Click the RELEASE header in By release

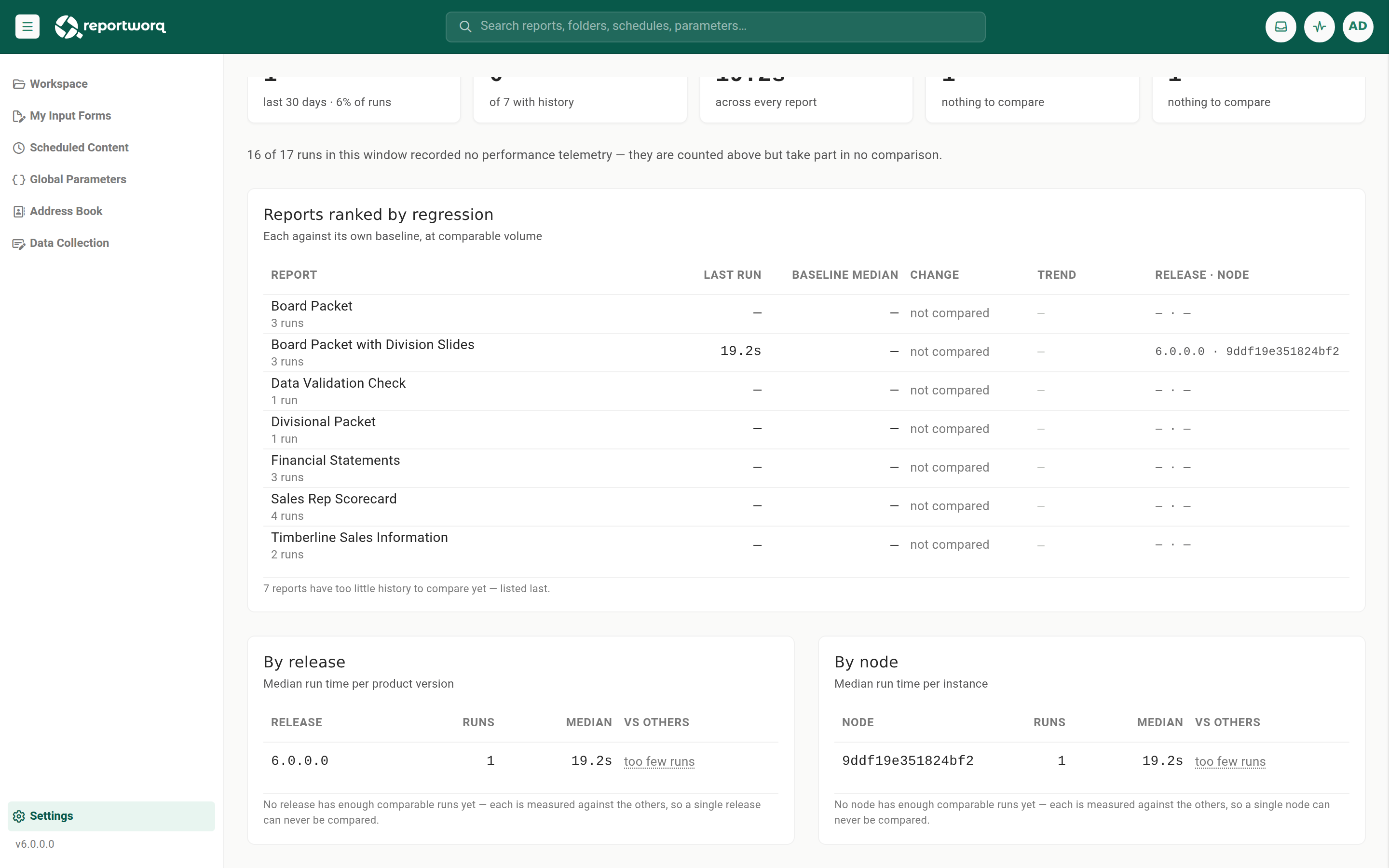point(296,723)
